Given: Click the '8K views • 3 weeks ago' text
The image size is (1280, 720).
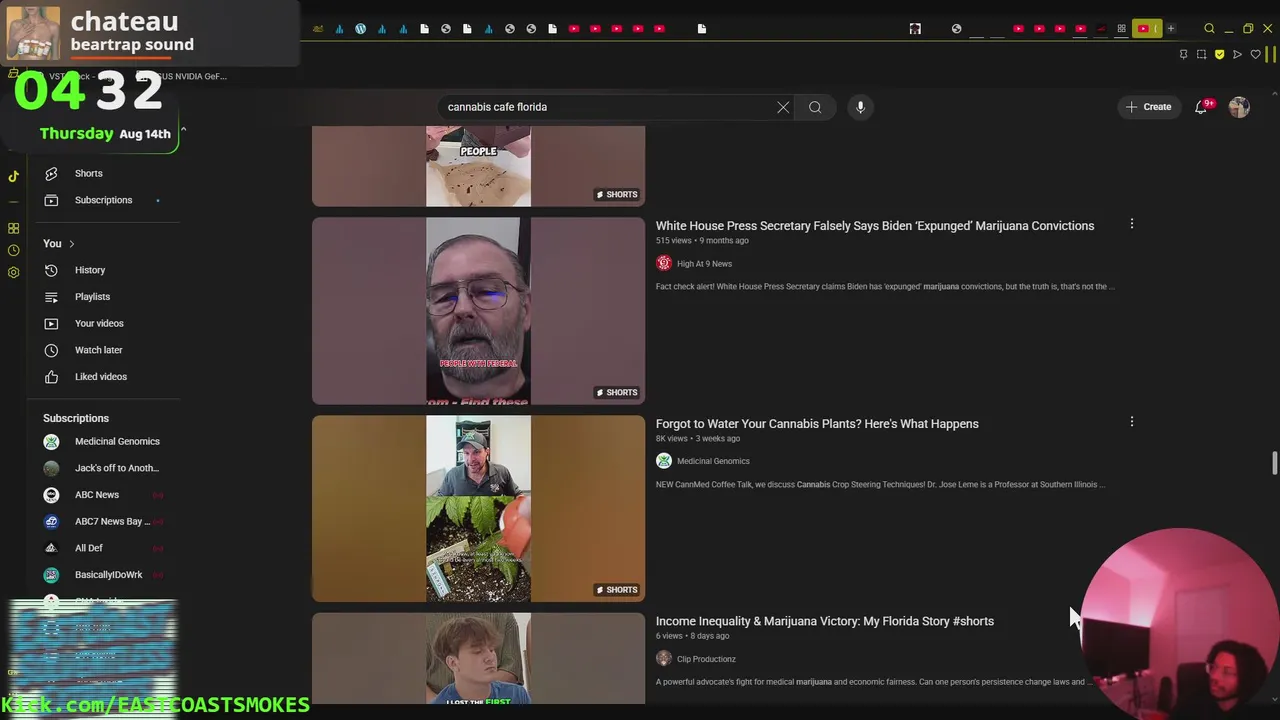Looking at the screenshot, I should tap(698, 439).
